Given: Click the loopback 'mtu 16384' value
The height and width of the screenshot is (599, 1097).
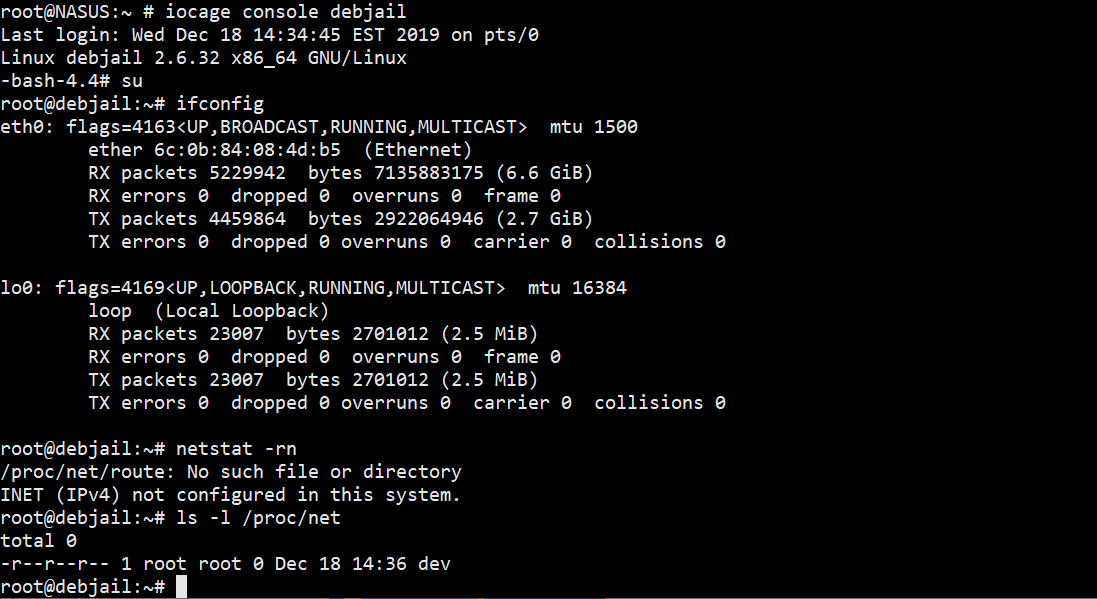Looking at the screenshot, I should [577, 288].
